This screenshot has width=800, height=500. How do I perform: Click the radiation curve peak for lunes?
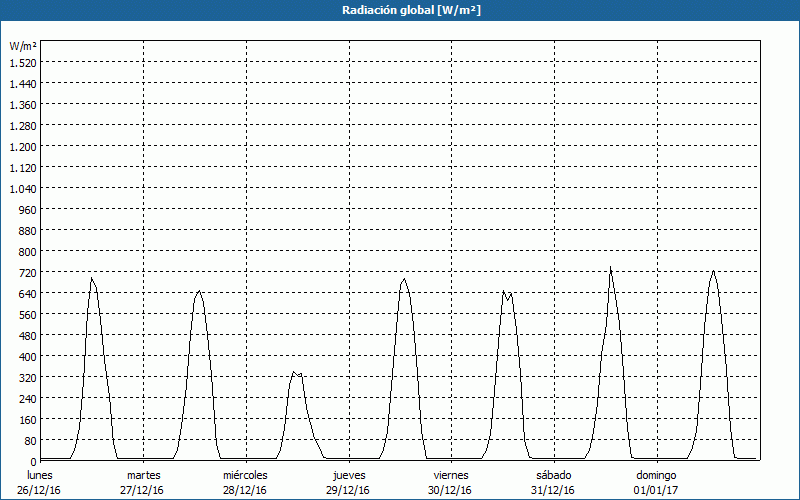point(91,278)
